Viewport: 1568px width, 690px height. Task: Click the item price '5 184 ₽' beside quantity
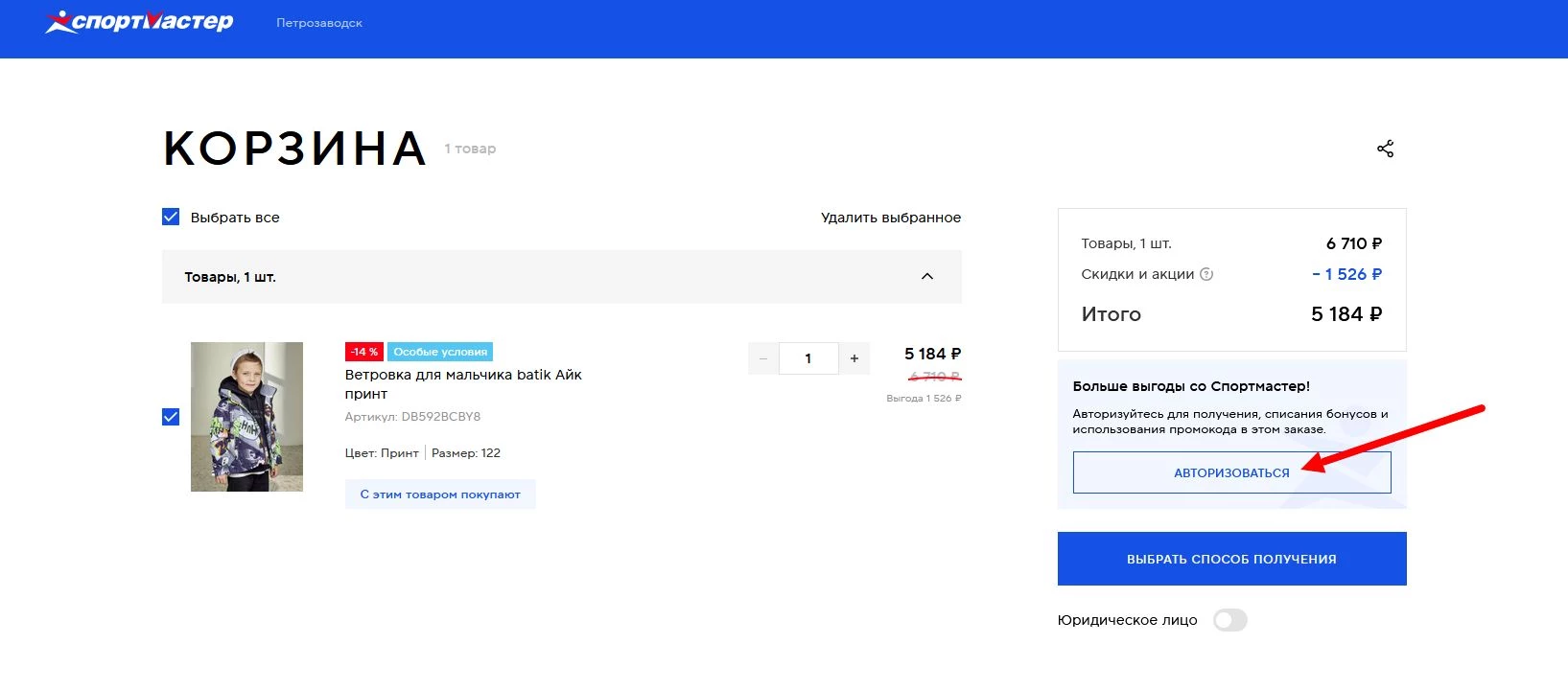pyautogui.click(x=932, y=354)
